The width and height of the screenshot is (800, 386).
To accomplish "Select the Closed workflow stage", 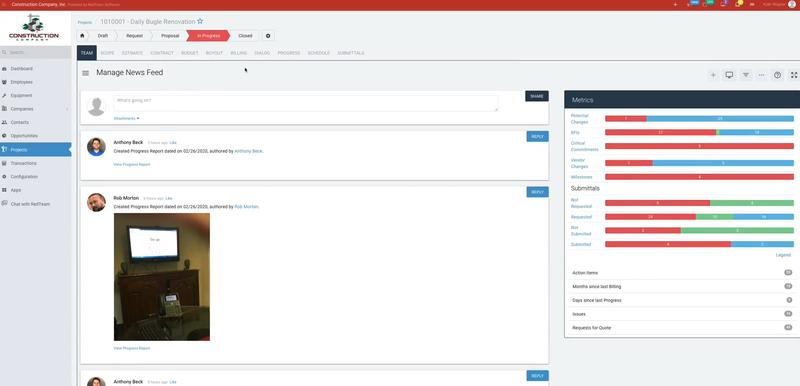I will (245, 36).
